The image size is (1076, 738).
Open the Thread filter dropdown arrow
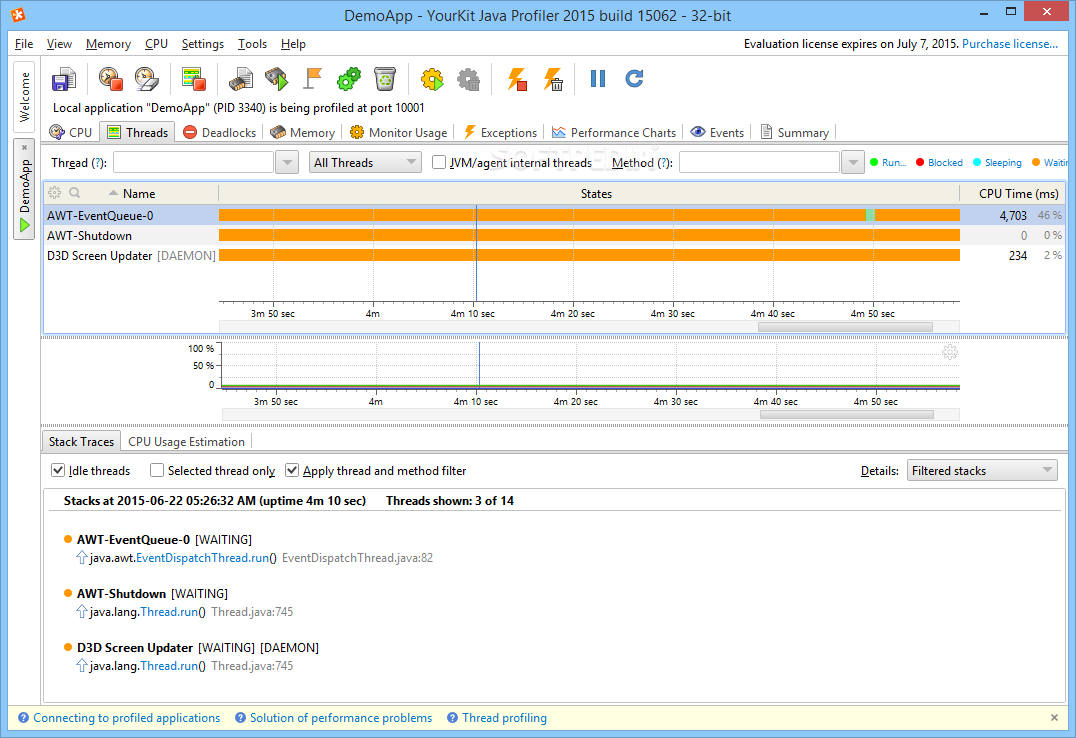287,163
